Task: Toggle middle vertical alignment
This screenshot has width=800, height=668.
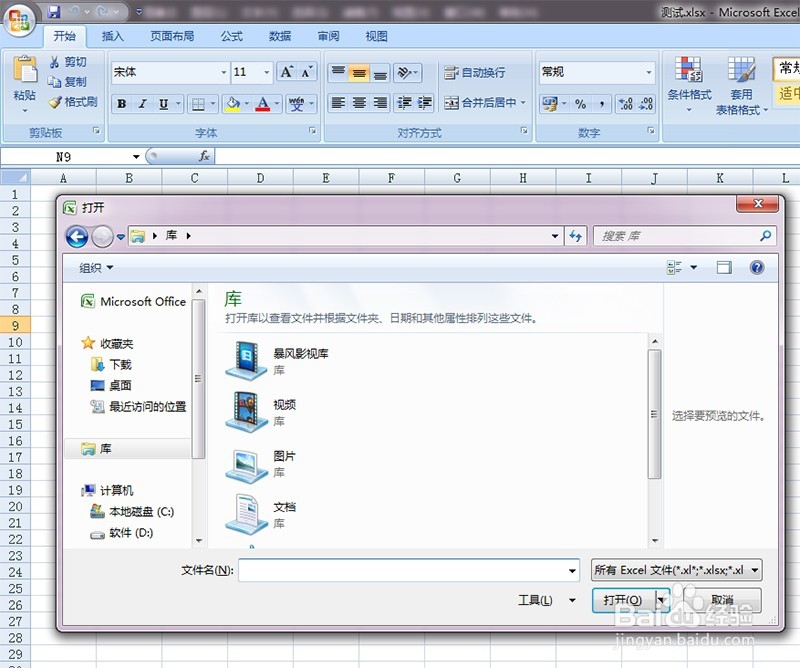Action: (x=359, y=73)
